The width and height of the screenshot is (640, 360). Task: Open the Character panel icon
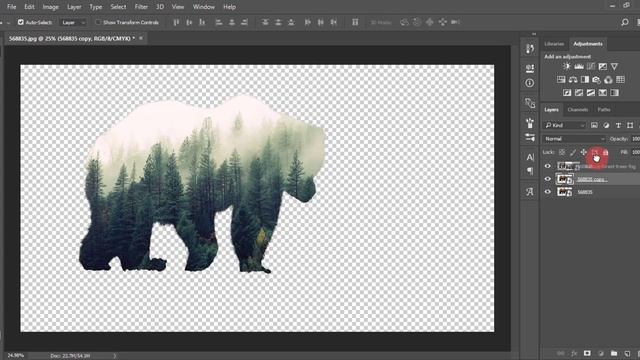530,157
